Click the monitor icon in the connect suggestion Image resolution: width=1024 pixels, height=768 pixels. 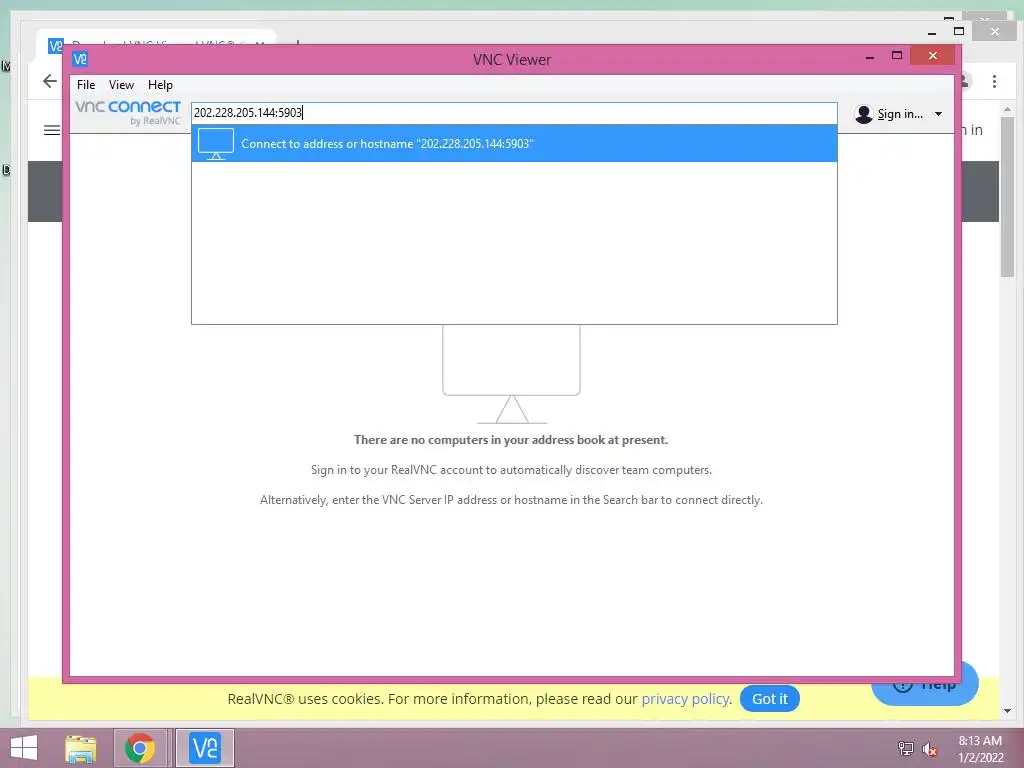pos(216,144)
